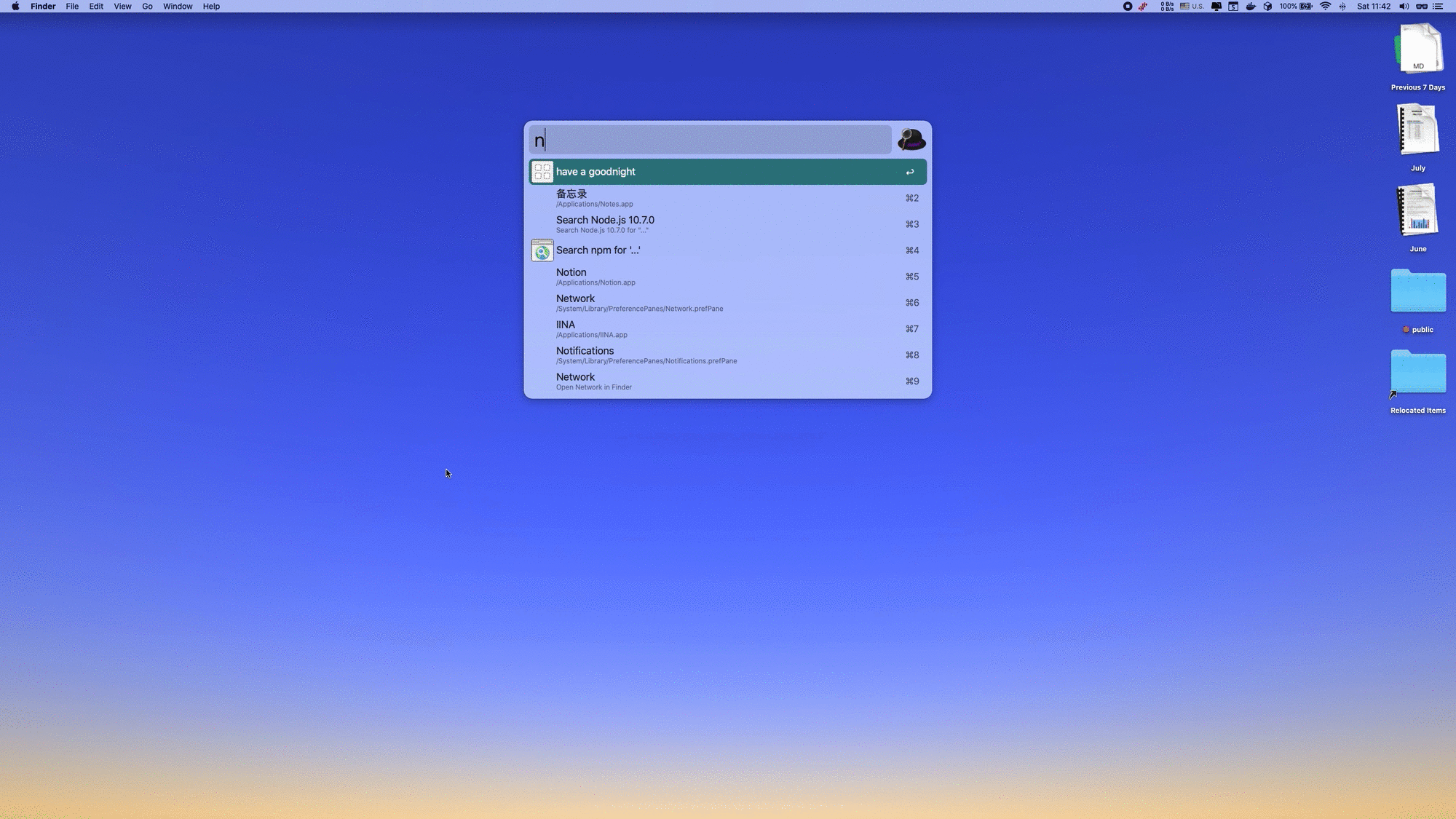
Task: Click the clock showing Sat 11:42
Action: 1373,7
